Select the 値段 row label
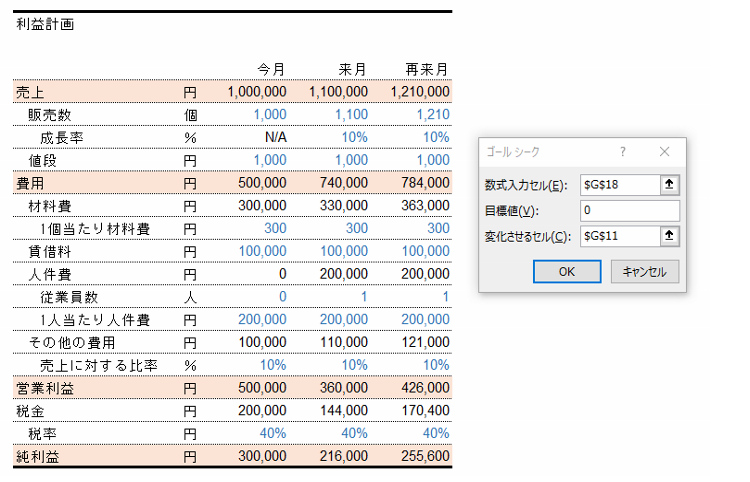 (x=43, y=160)
